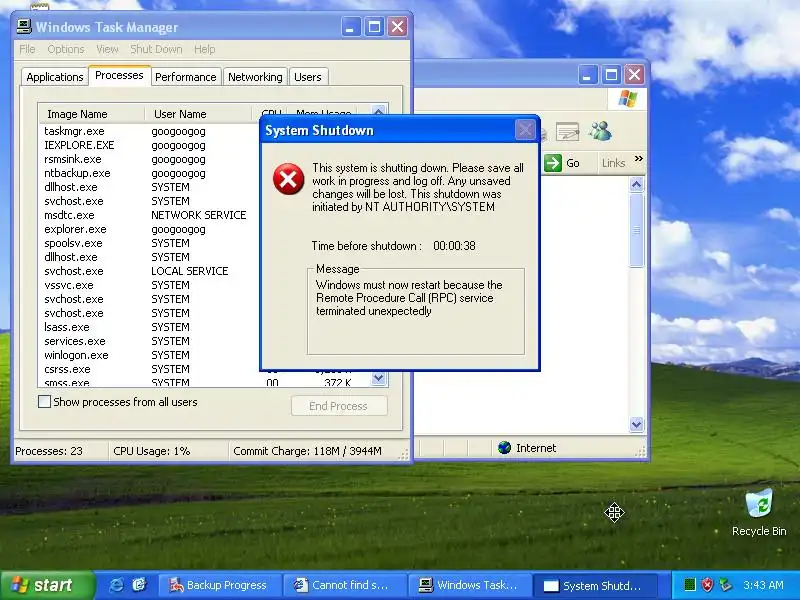Open the Shut Down menu in Task Manager
This screenshot has width=800, height=600.
point(156,49)
